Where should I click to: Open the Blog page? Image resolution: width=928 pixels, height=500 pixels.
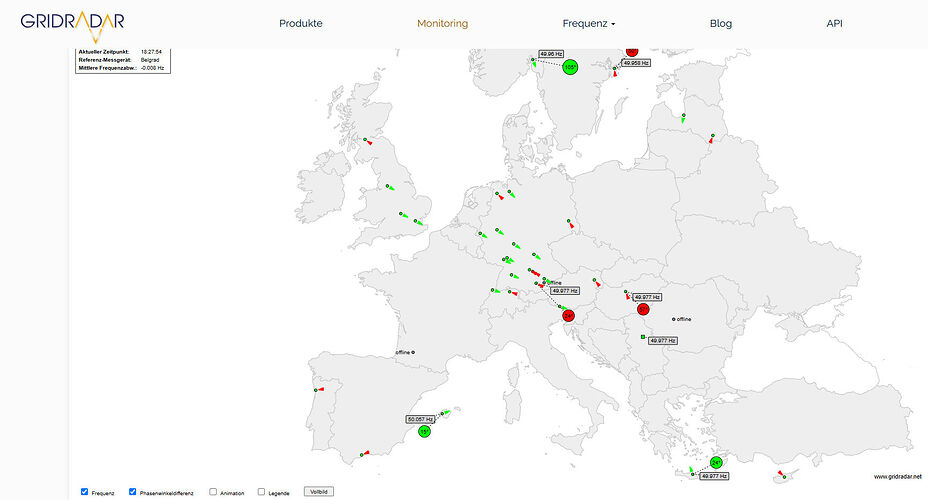click(721, 24)
